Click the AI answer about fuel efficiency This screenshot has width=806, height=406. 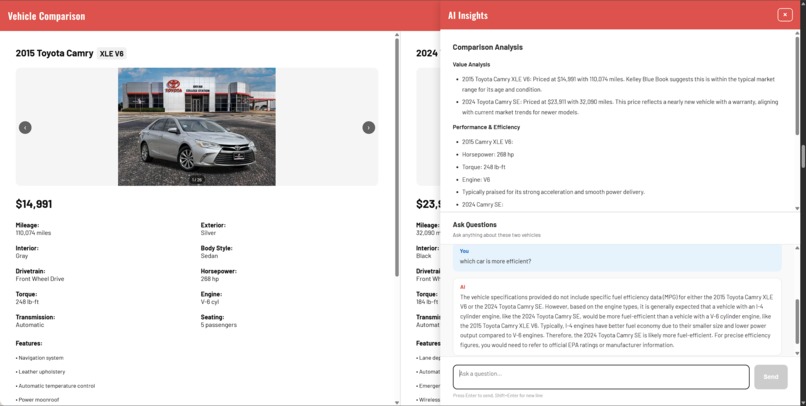[x=617, y=321]
